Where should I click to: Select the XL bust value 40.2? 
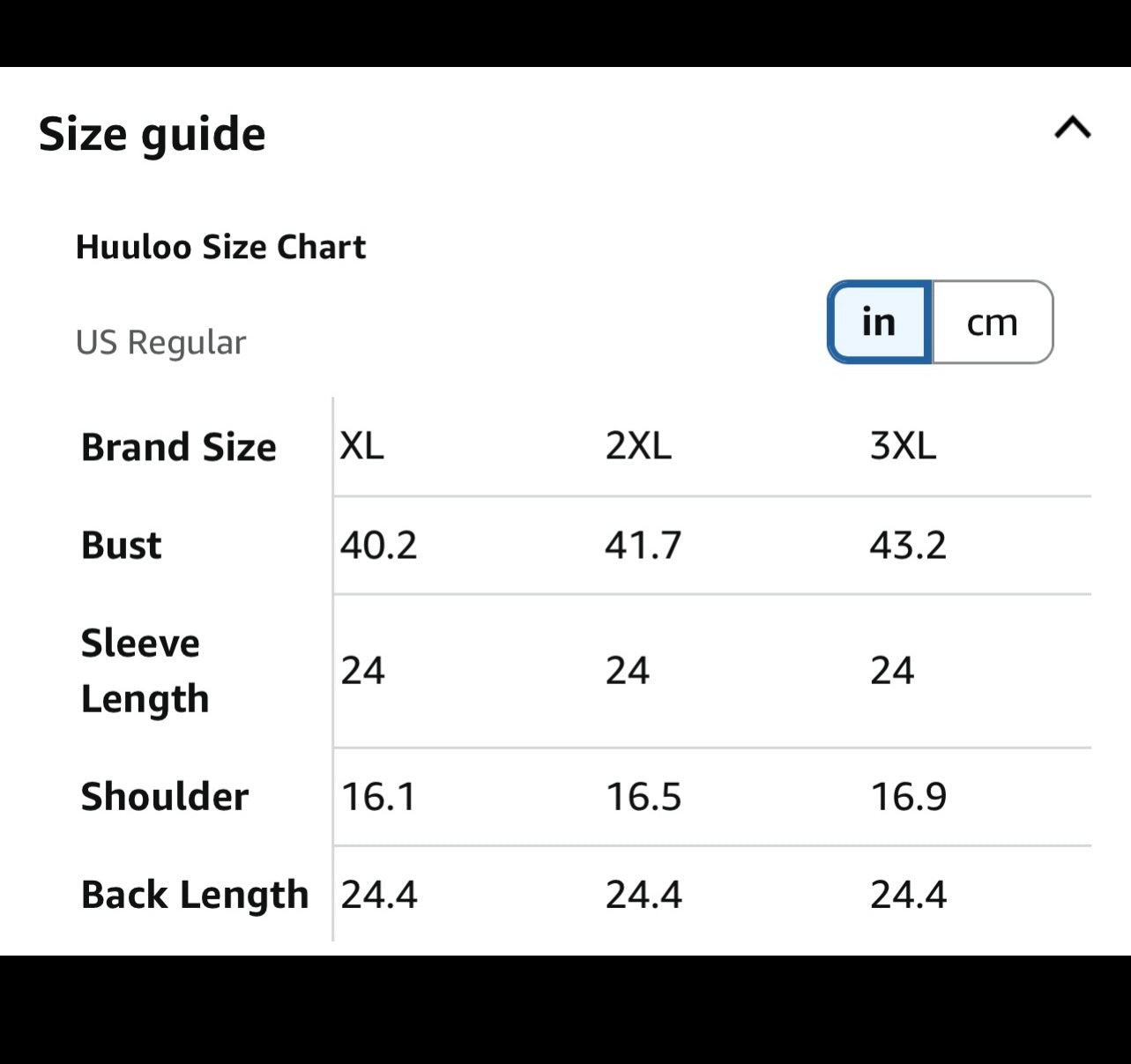pos(379,545)
